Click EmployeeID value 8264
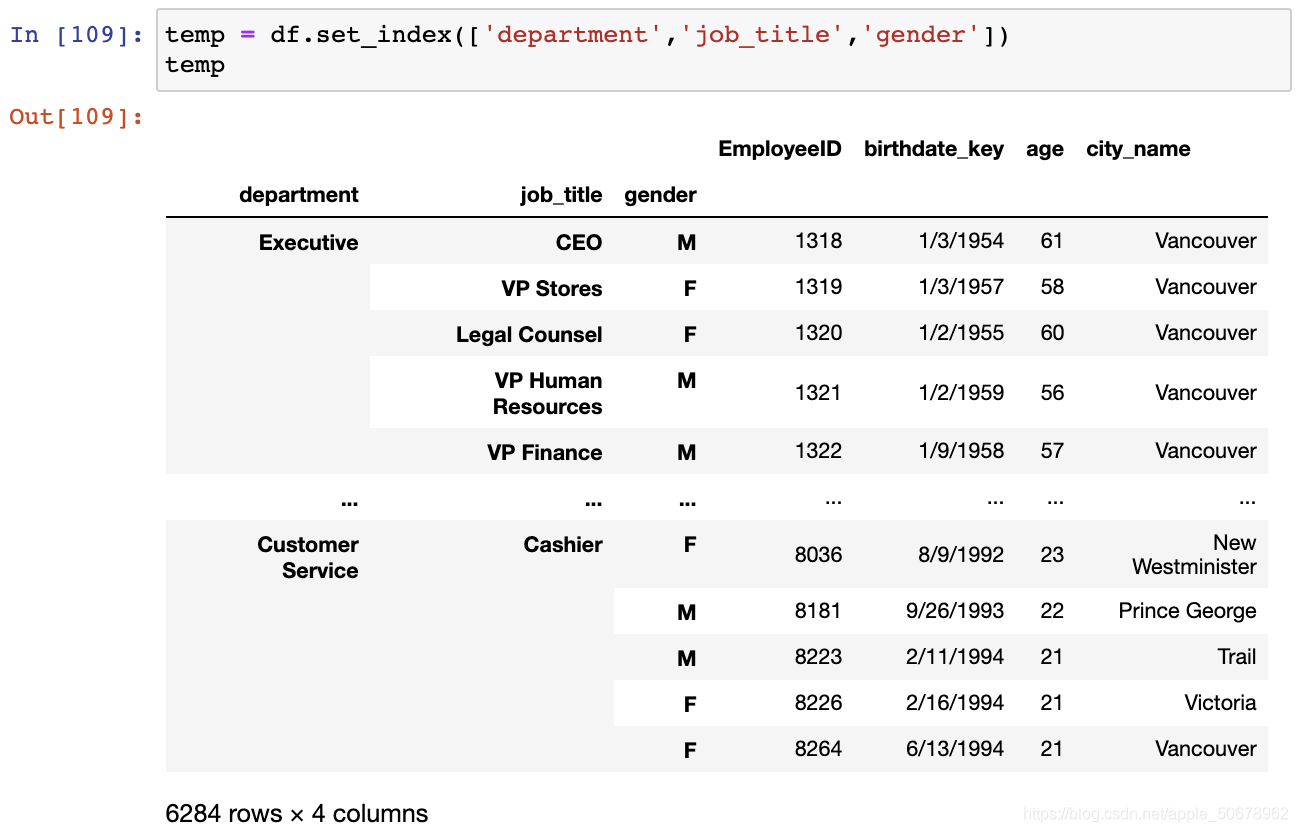 (818, 749)
